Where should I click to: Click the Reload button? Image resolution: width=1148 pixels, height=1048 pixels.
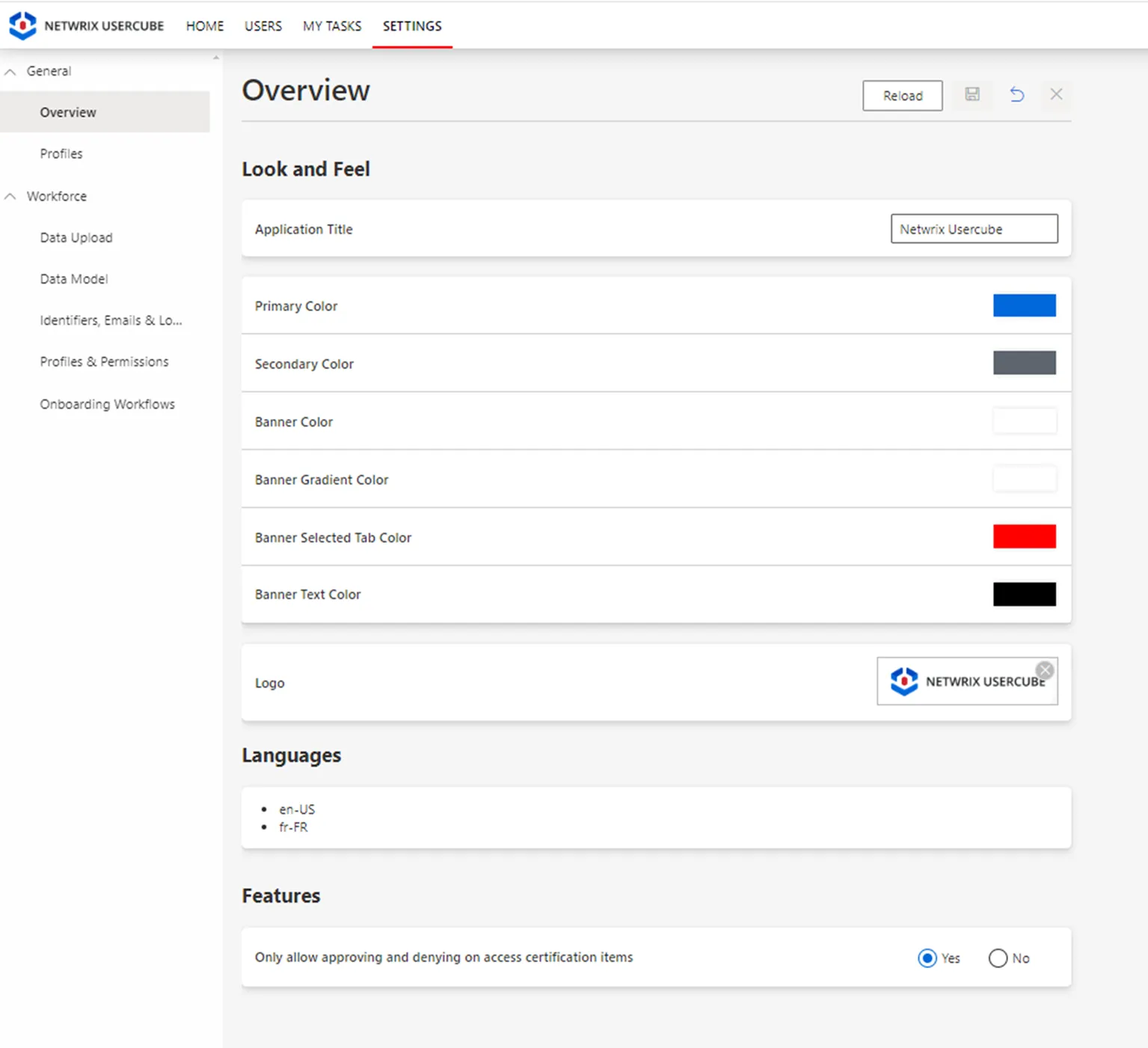903,96
